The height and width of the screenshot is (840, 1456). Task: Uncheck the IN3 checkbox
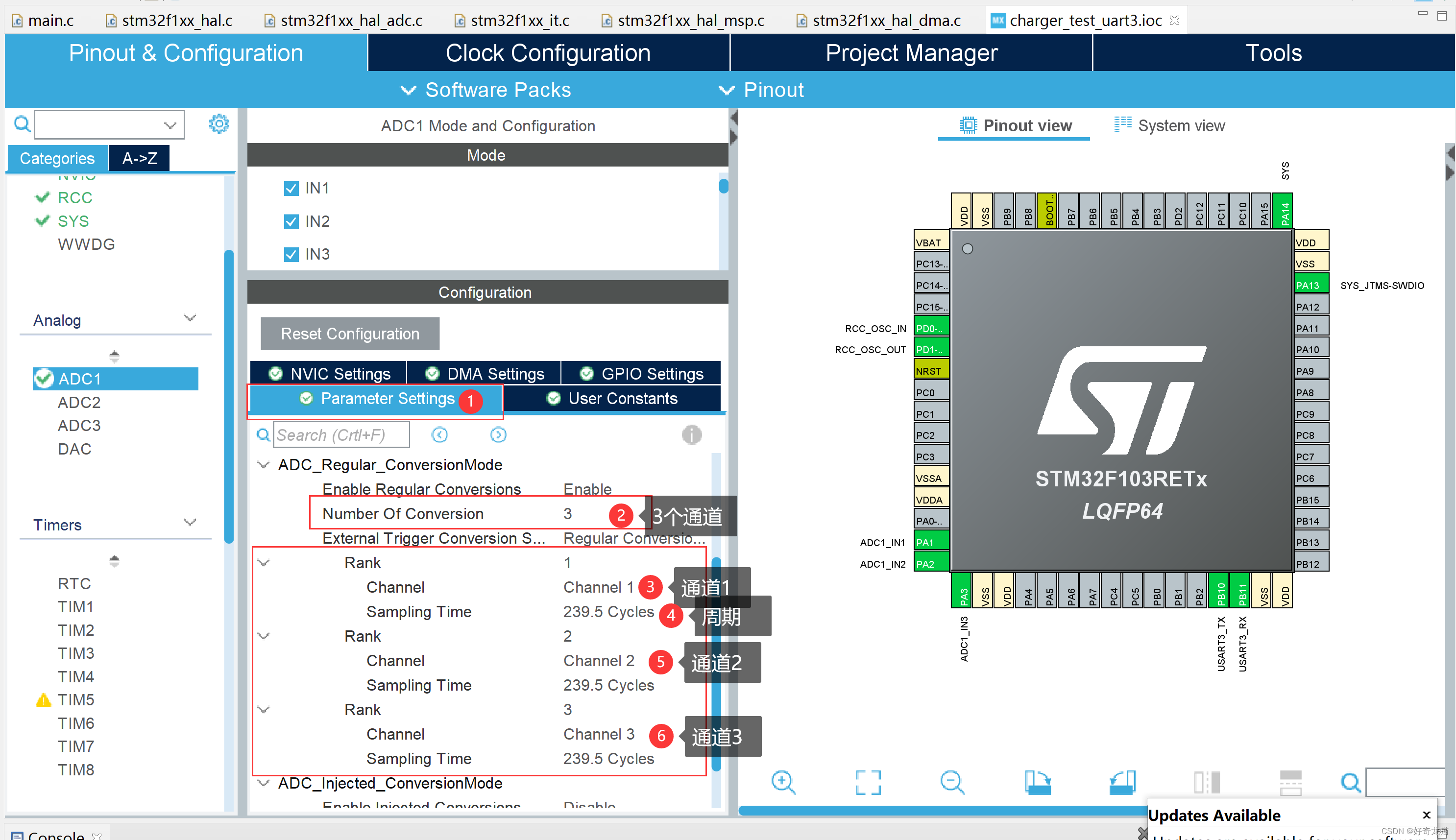pos(291,254)
